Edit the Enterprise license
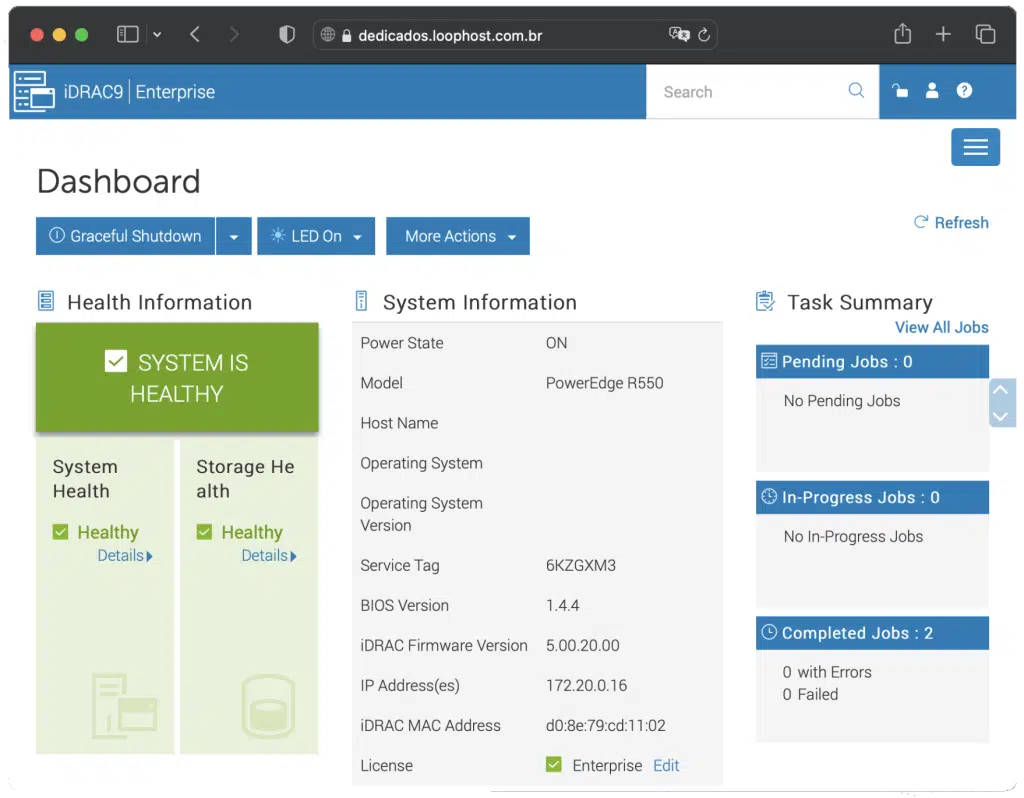The width and height of the screenshot is (1024, 798). 666,765
